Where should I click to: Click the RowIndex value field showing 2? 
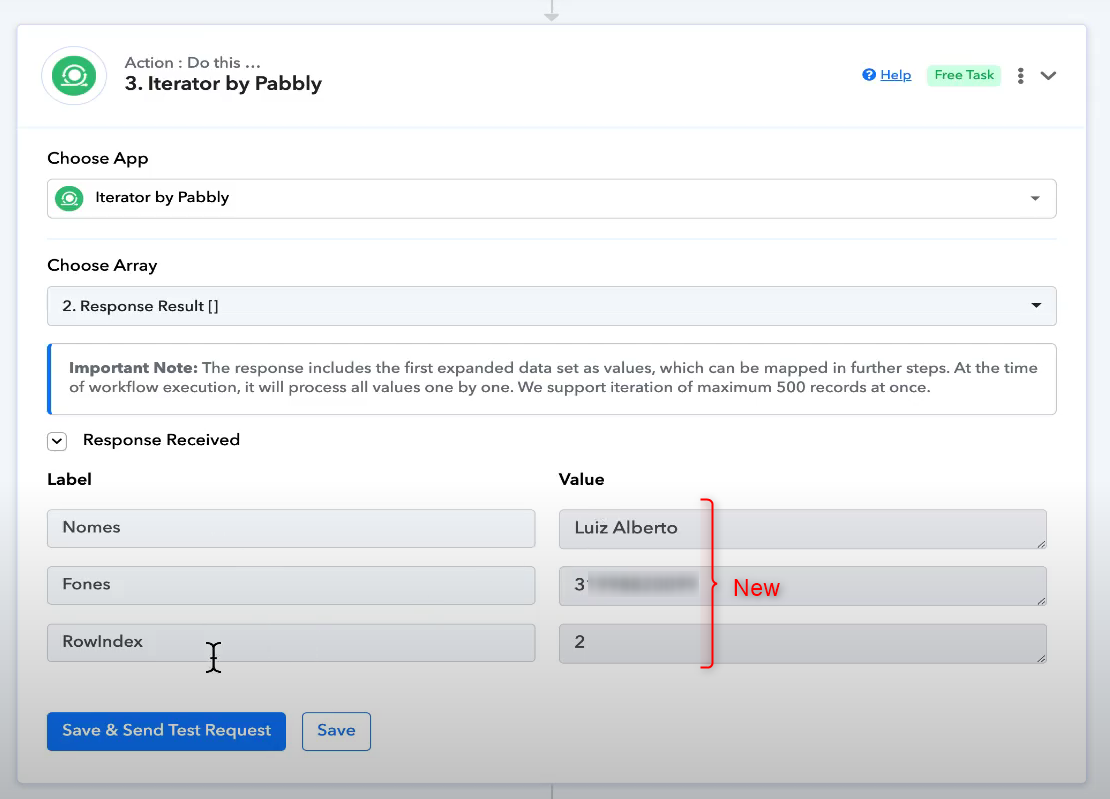point(802,643)
